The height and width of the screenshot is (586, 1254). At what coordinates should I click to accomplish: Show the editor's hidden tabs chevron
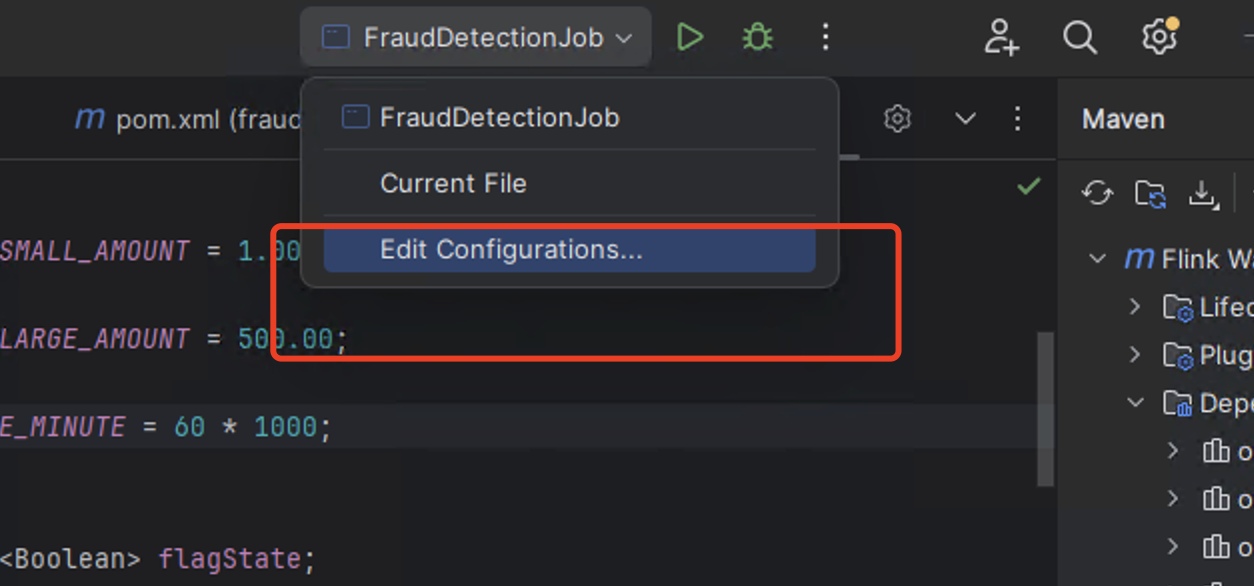[x=965, y=119]
